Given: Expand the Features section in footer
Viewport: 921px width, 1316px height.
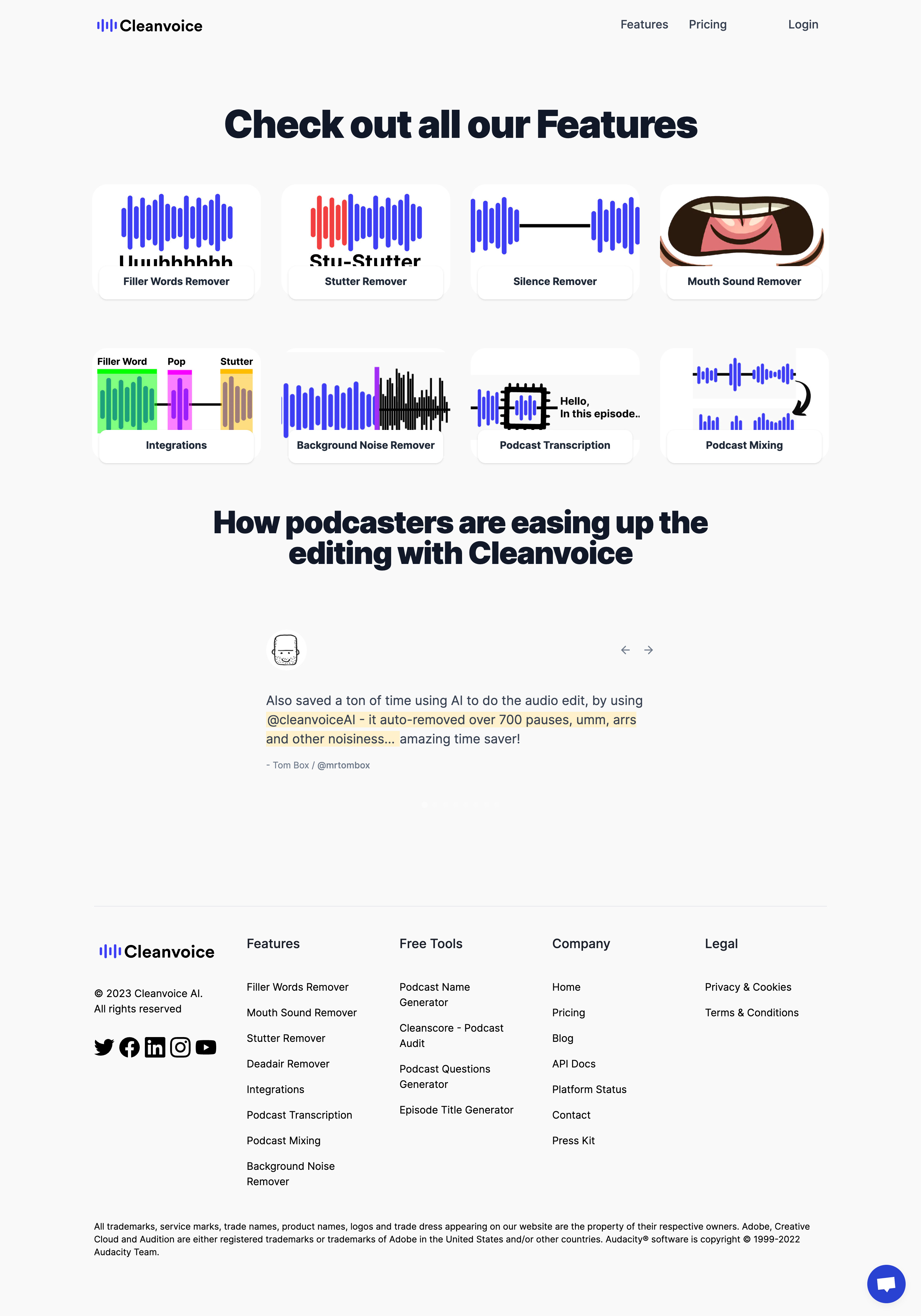Looking at the screenshot, I should tap(273, 943).
